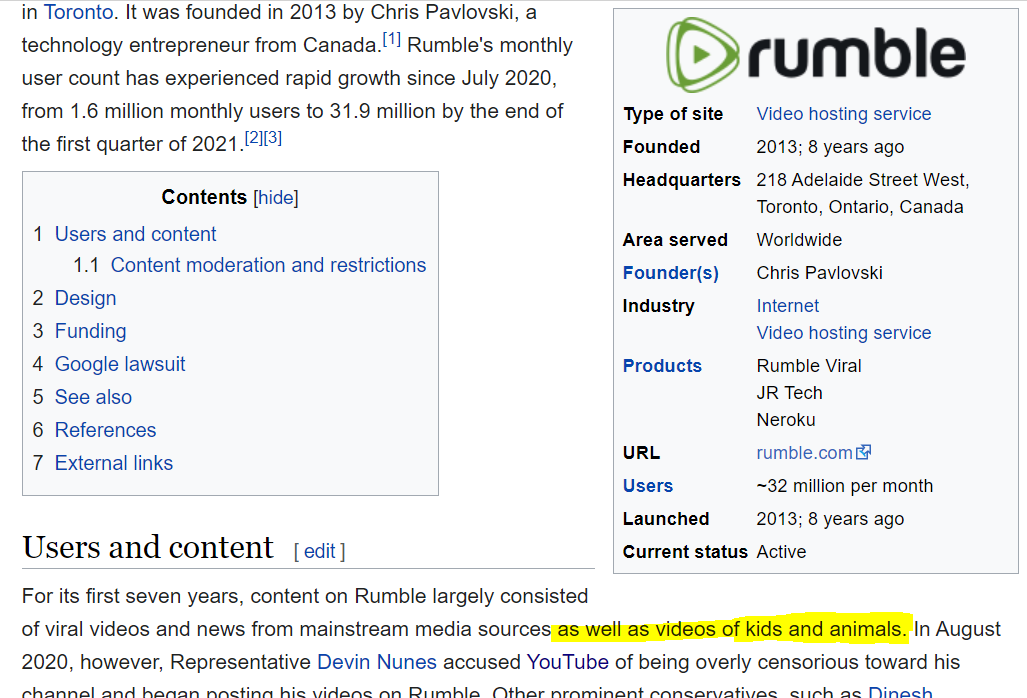Click the Contents heading text
1027x698 pixels.
click(x=204, y=197)
